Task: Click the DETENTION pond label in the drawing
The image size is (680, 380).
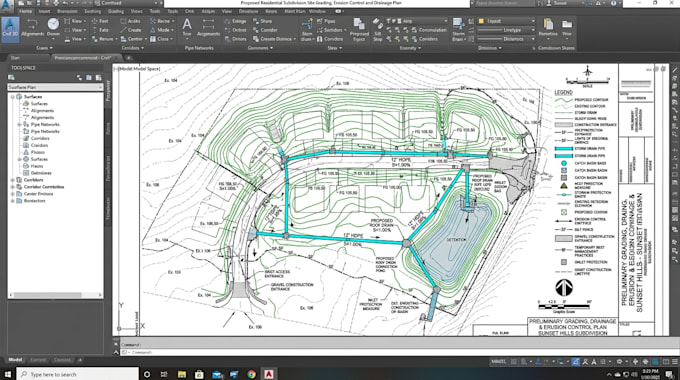Action: 456,239
